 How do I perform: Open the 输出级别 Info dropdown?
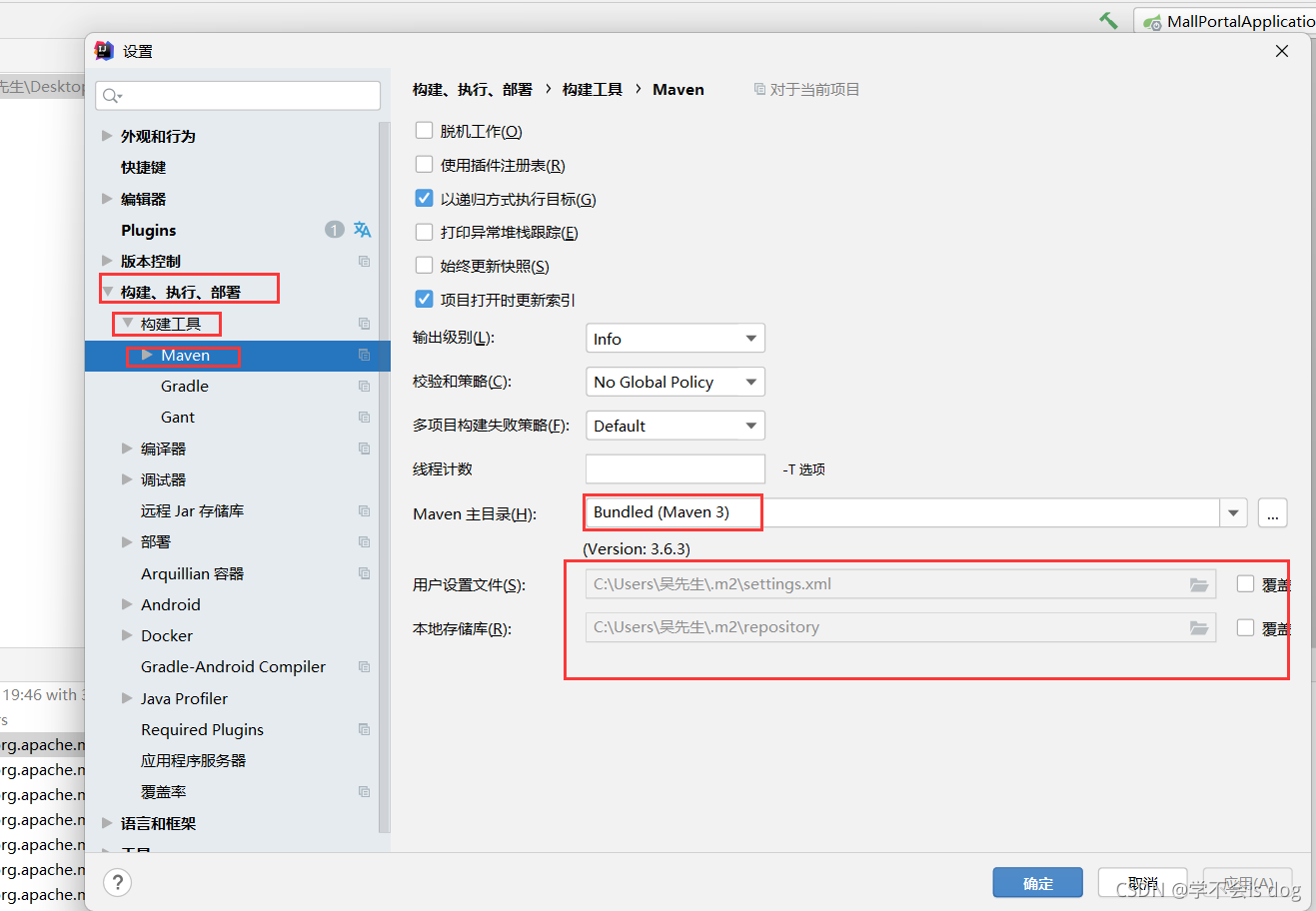(674, 338)
